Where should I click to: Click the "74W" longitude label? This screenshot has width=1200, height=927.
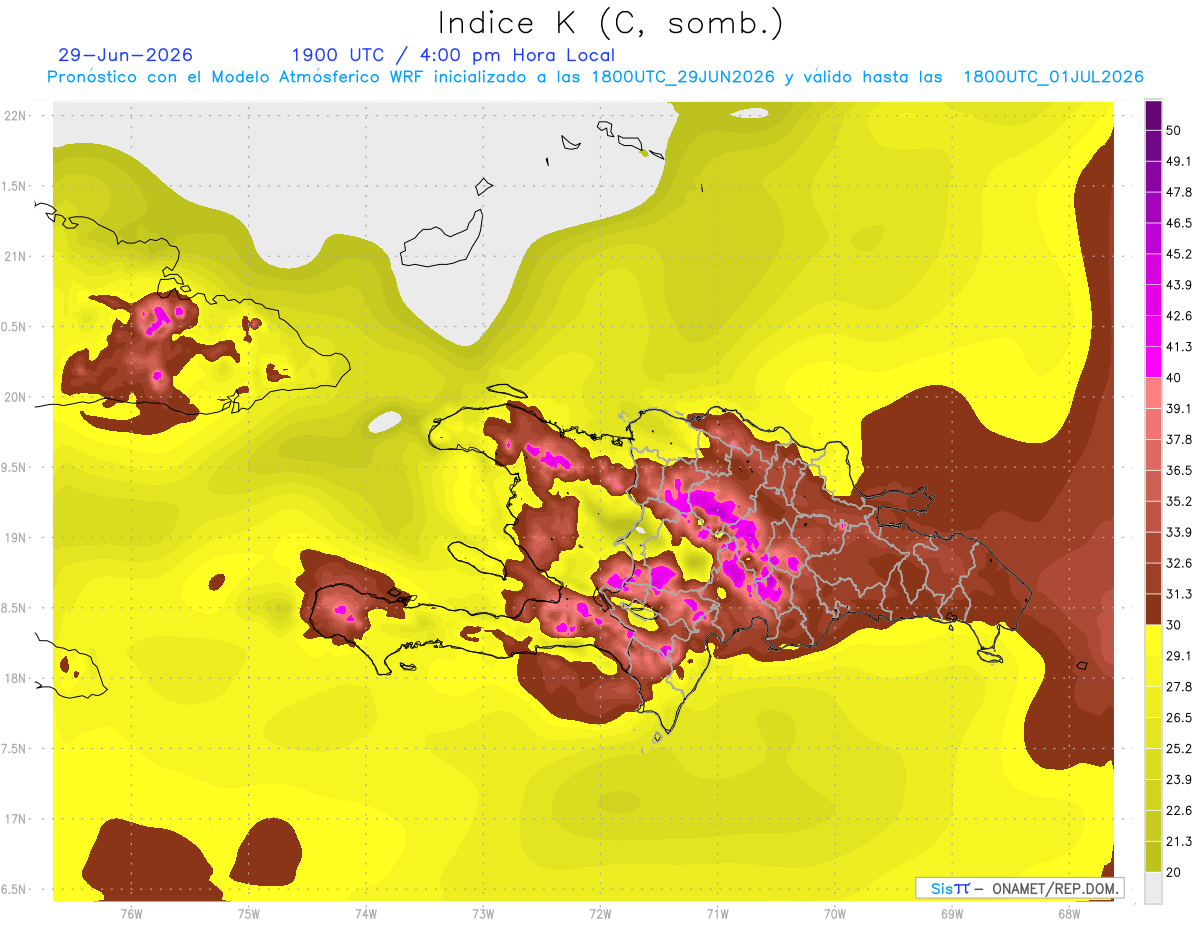tap(365, 913)
